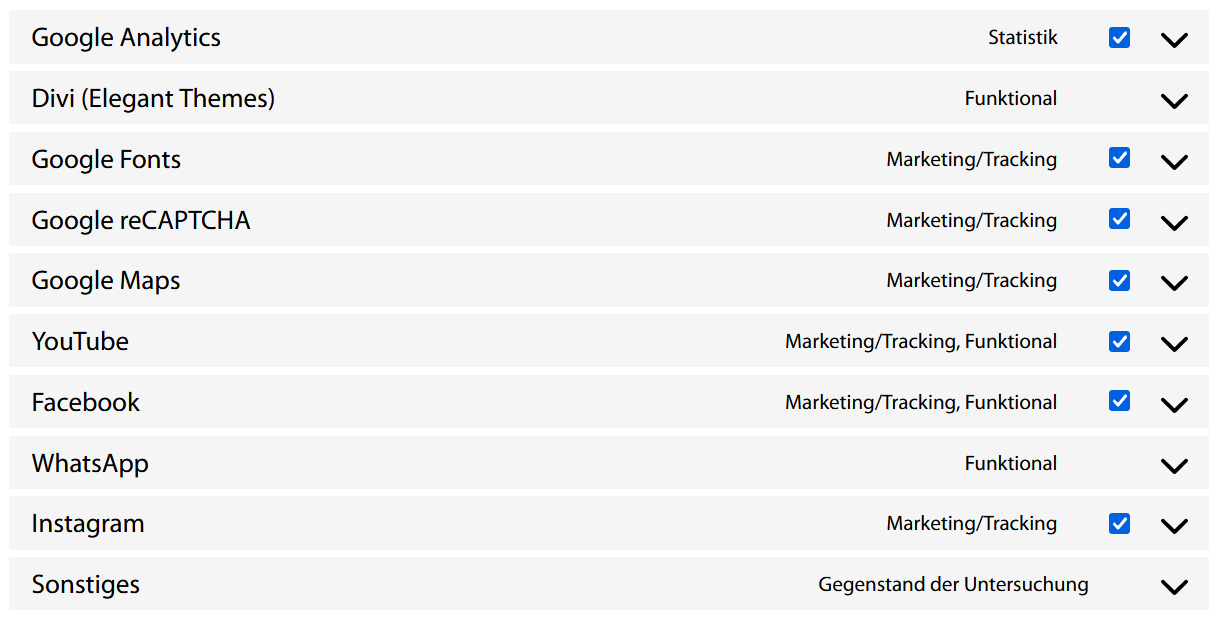Click the Divi (Elegant Themes) title

pos(153,99)
